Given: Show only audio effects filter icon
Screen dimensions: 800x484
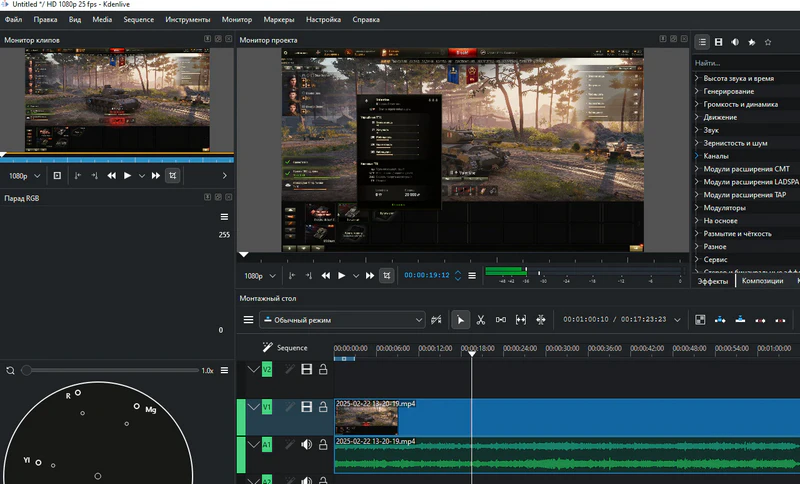Looking at the screenshot, I should 735,42.
